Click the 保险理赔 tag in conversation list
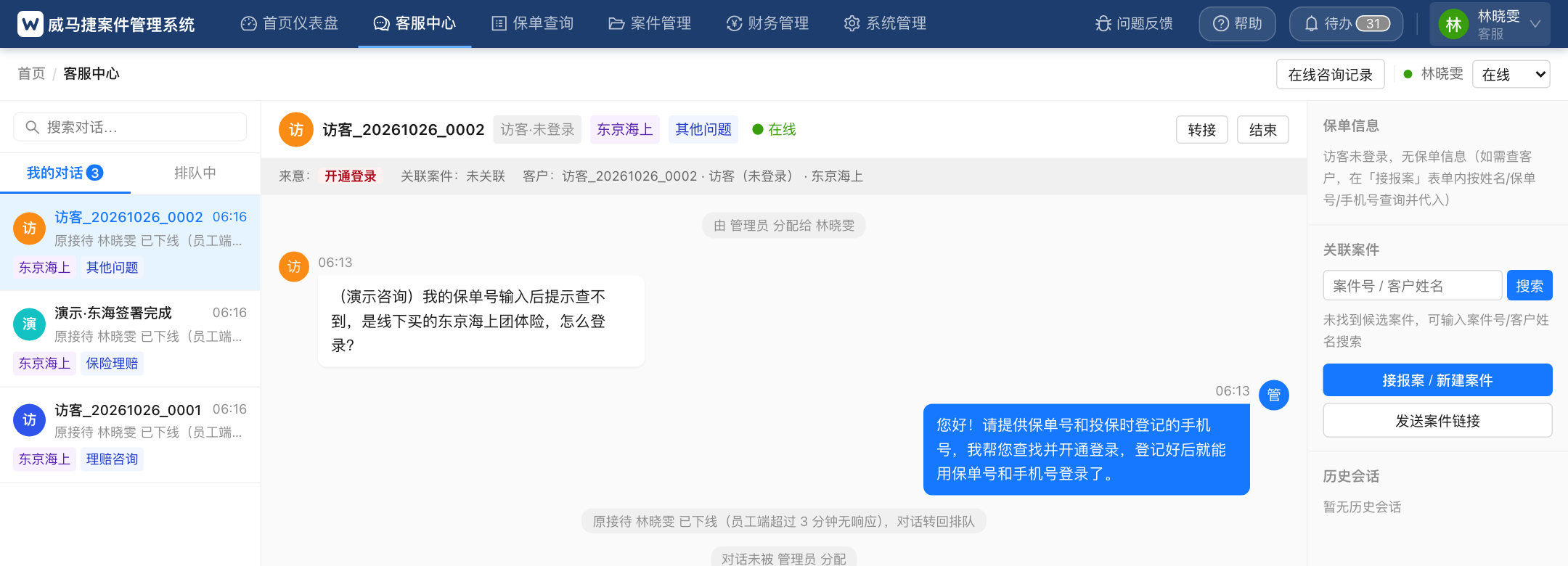Screen dimensions: 1568x566 (112, 364)
